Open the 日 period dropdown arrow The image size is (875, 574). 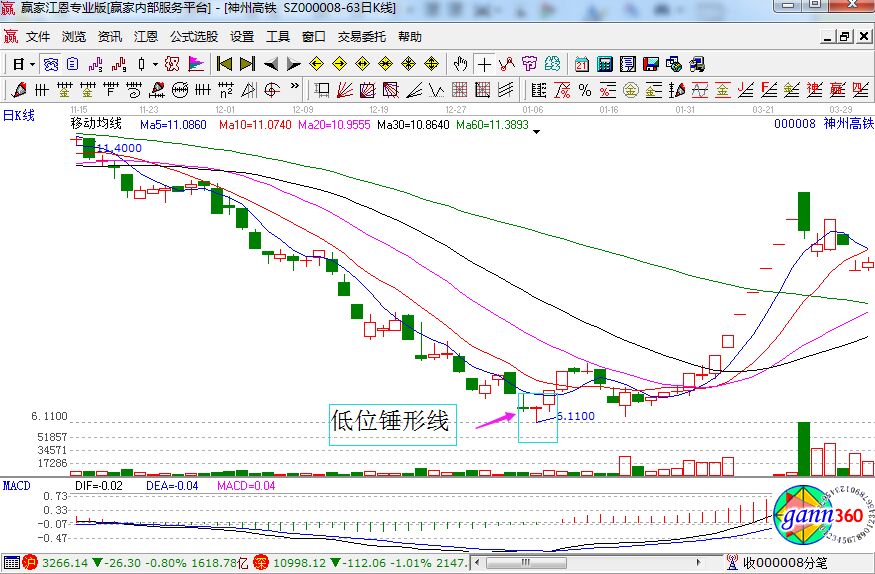pyautogui.click(x=32, y=64)
